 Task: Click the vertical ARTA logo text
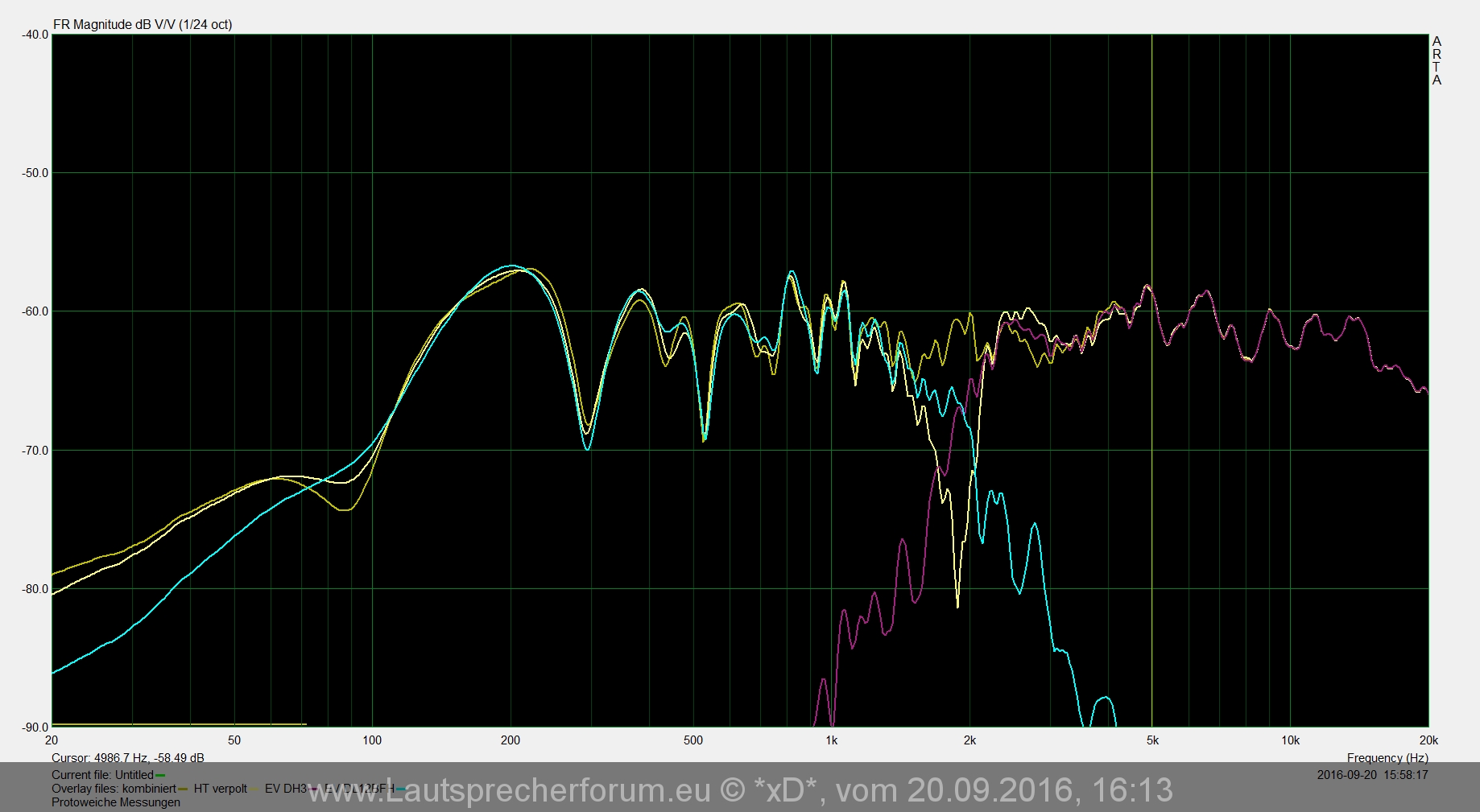[1437, 60]
